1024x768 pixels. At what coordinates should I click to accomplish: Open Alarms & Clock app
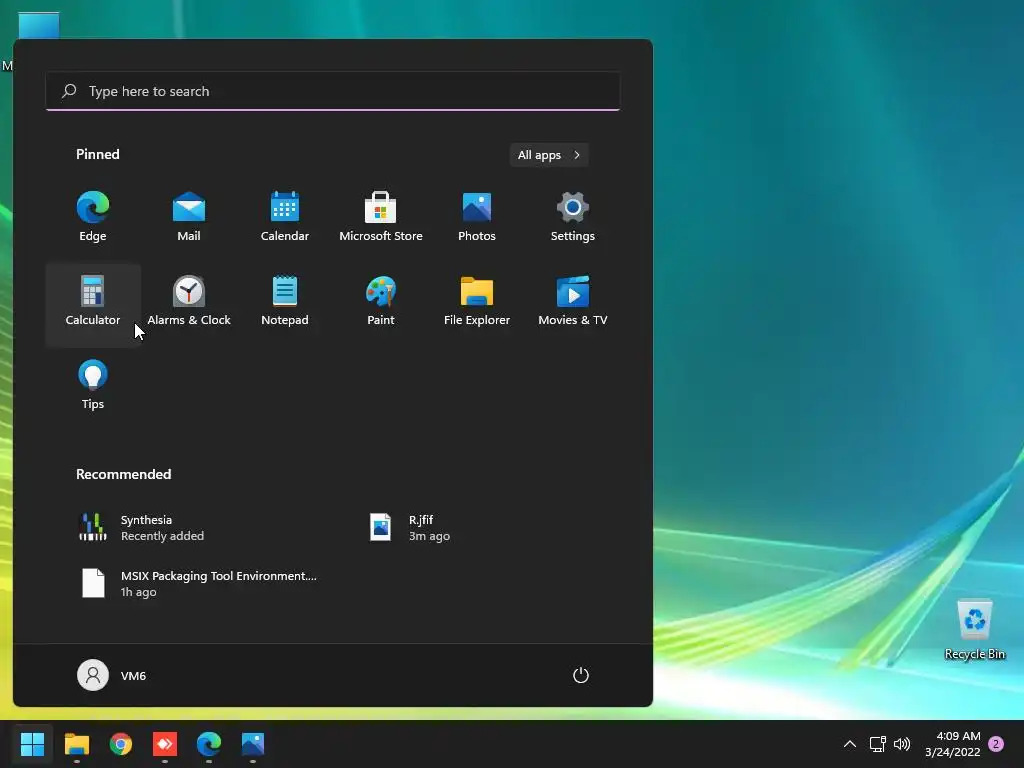click(189, 302)
